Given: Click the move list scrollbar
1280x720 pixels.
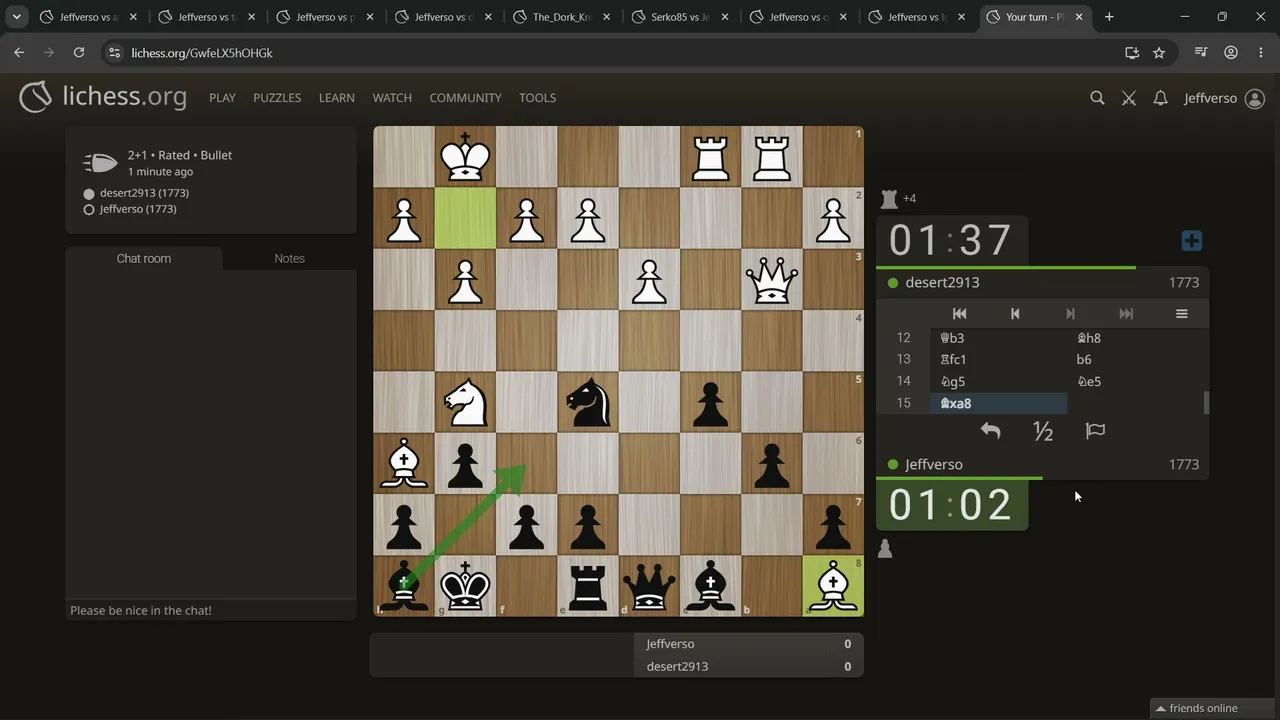Looking at the screenshot, I should (x=1206, y=403).
